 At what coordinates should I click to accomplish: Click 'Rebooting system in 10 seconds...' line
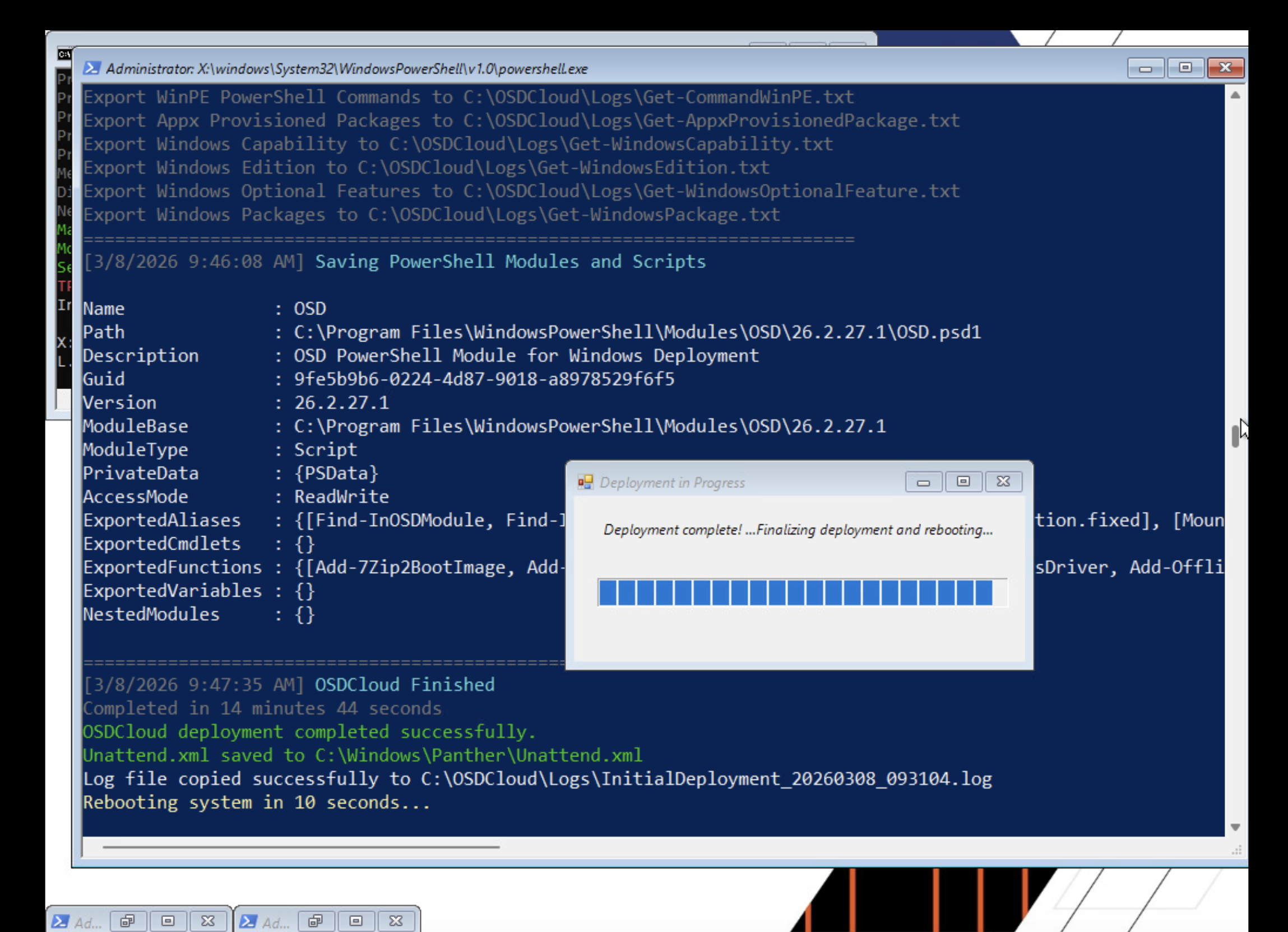pyautogui.click(x=257, y=802)
